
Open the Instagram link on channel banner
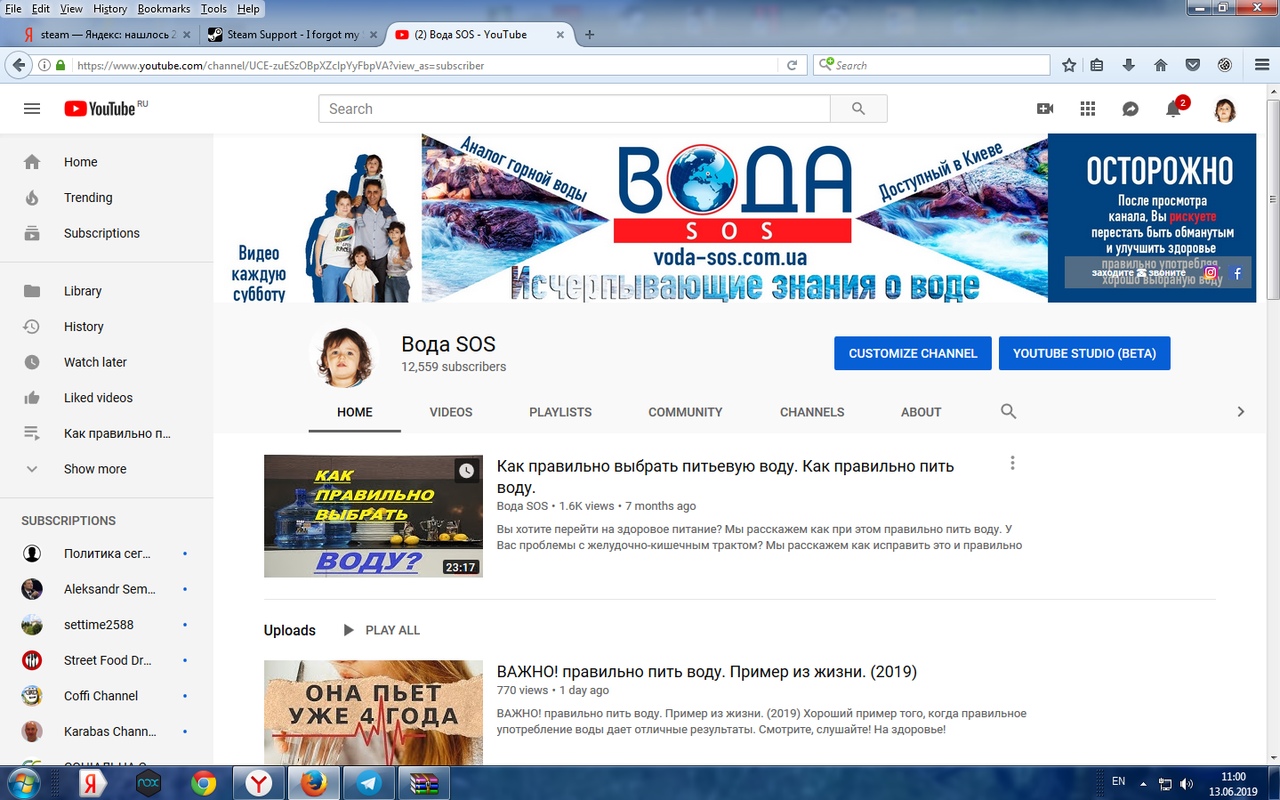(x=1211, y=272)
